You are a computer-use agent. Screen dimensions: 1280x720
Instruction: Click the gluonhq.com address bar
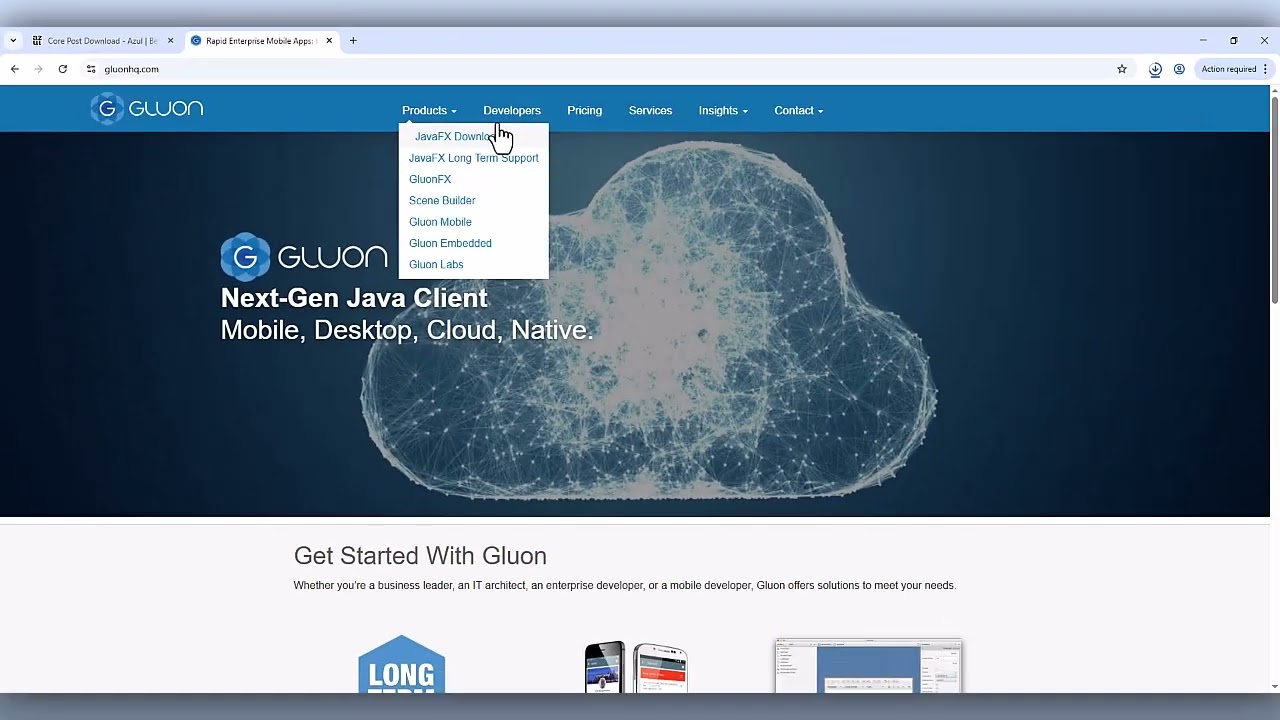(600, 69)
